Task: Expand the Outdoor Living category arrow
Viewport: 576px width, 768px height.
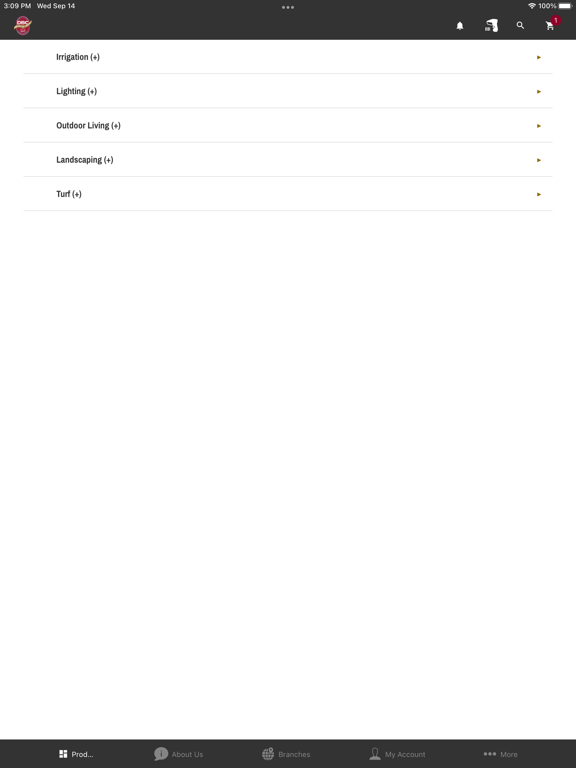Action: pos(539,126)
